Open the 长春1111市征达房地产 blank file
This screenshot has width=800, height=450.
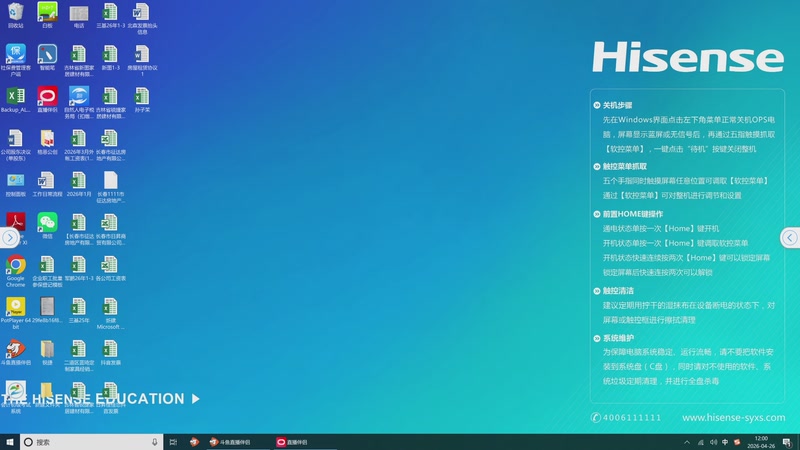[111, 187]
